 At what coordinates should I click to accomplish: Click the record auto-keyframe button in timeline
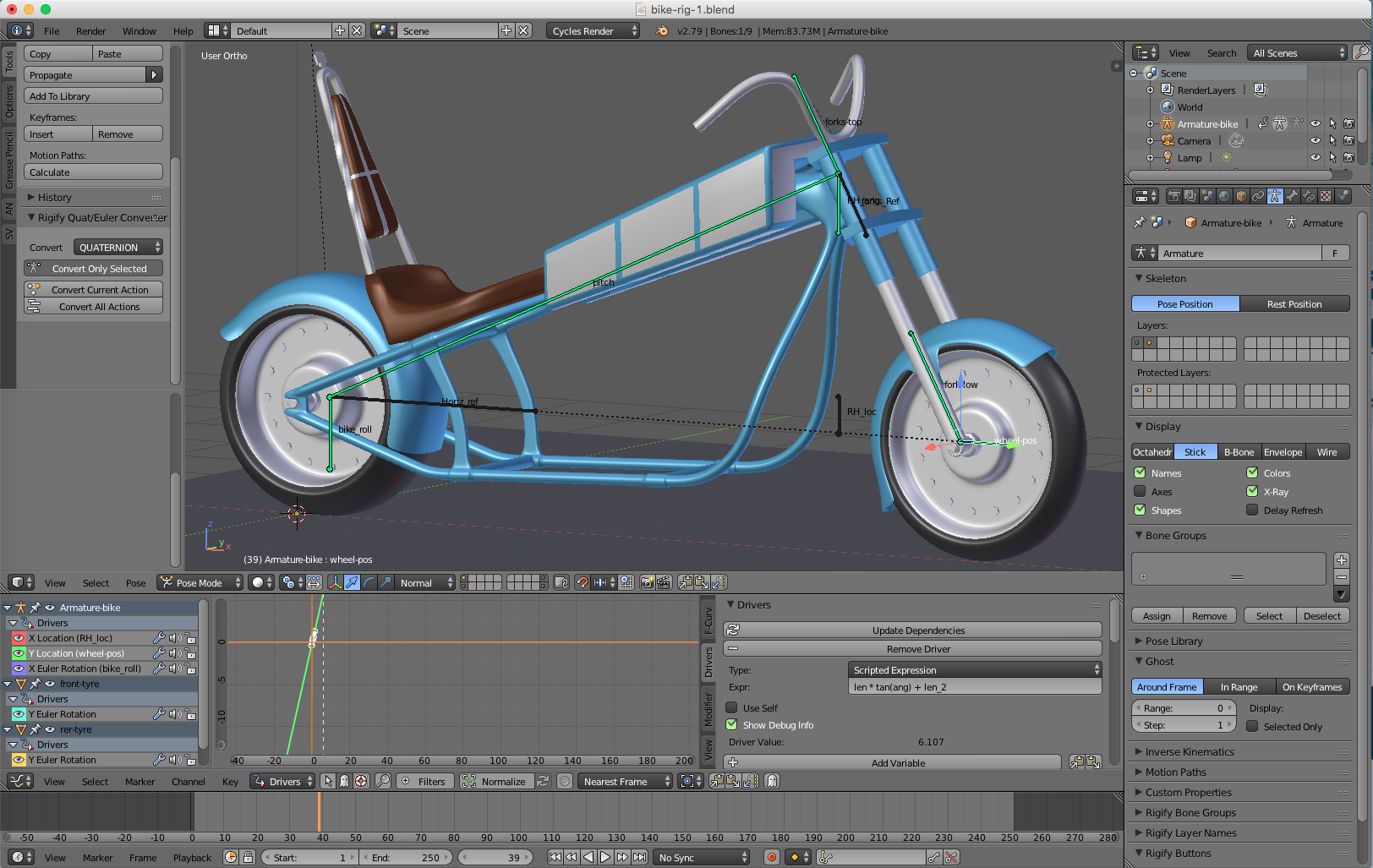(771, 857)
